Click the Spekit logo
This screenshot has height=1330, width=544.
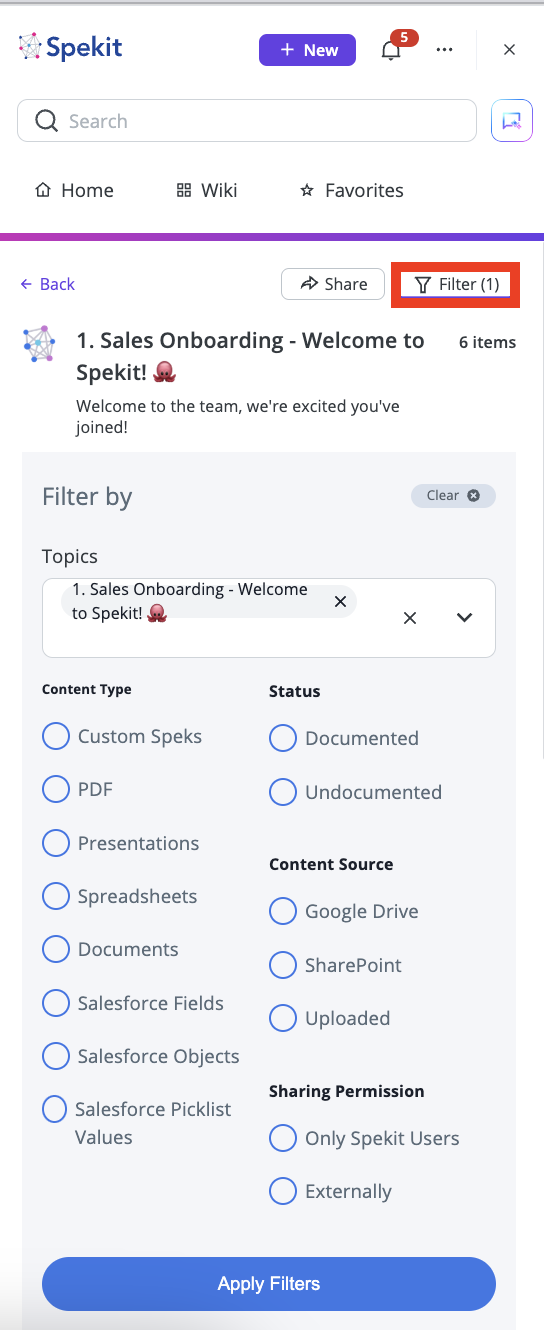click(x=70, y=47)
